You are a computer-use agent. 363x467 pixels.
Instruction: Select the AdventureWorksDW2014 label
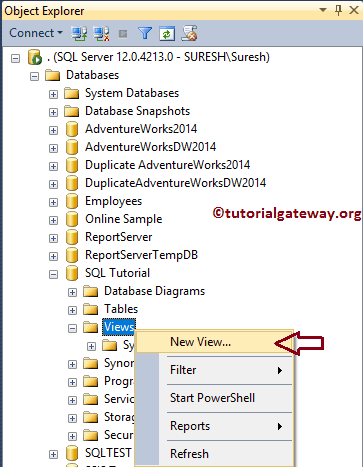151,147
